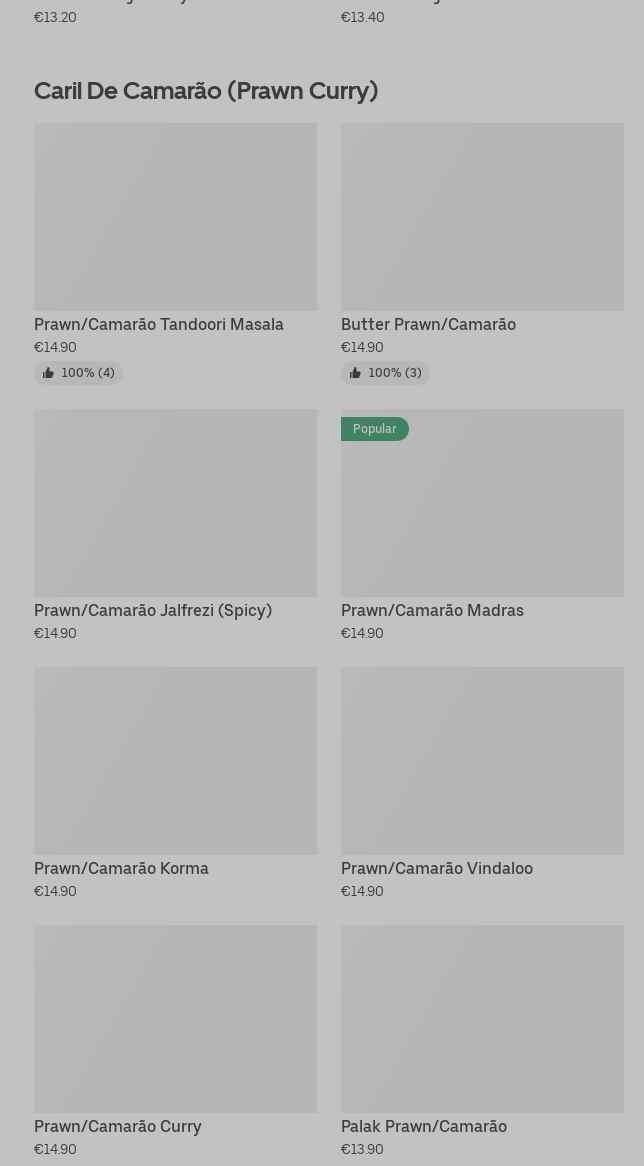Open Prawn/Camarão Korma image
This screenshot has height=1166, width=644.
pyautogui.click(x=176, y=761)
